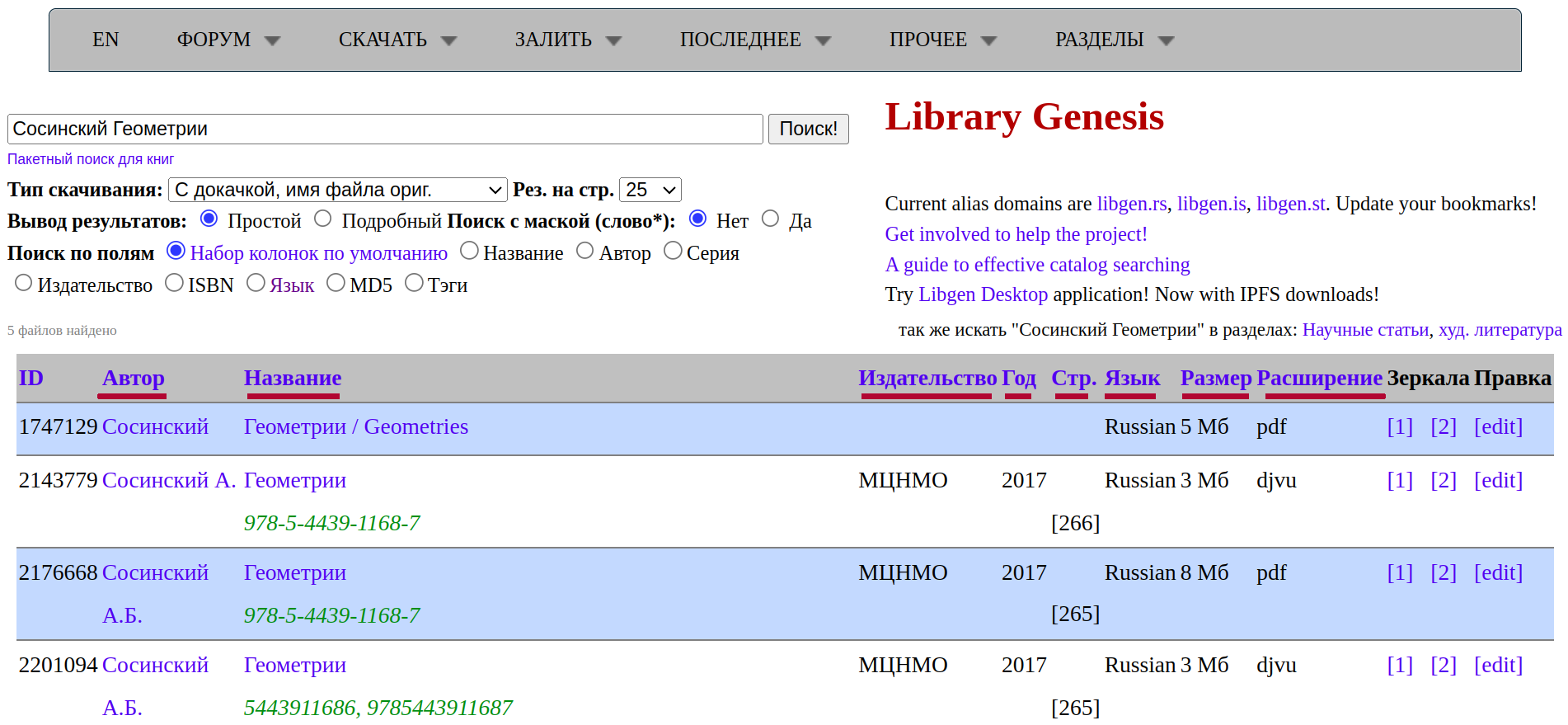This screenshot has height=725, width=1568.
Task: Select Издательство field search radio
Action: coord(23,283)
